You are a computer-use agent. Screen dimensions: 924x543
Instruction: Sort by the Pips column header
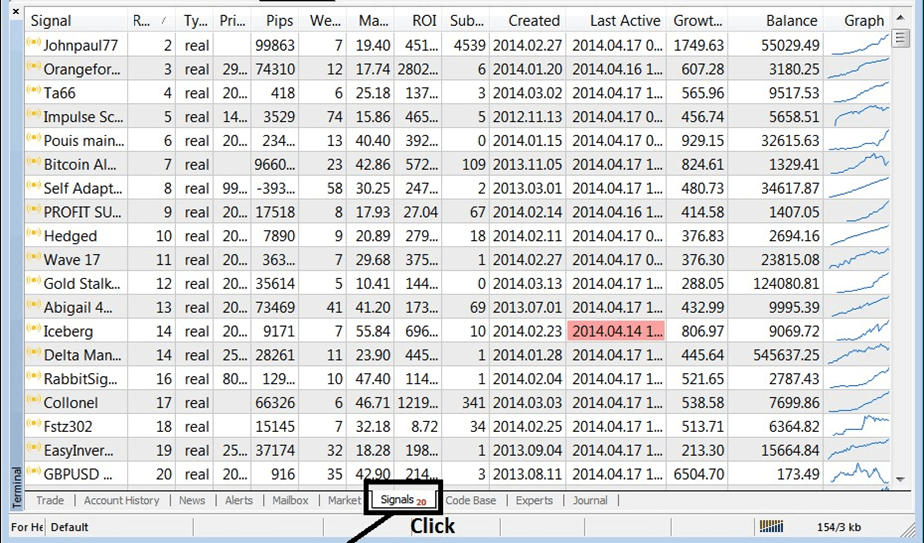pyautogui.click(x=275, y=21)
